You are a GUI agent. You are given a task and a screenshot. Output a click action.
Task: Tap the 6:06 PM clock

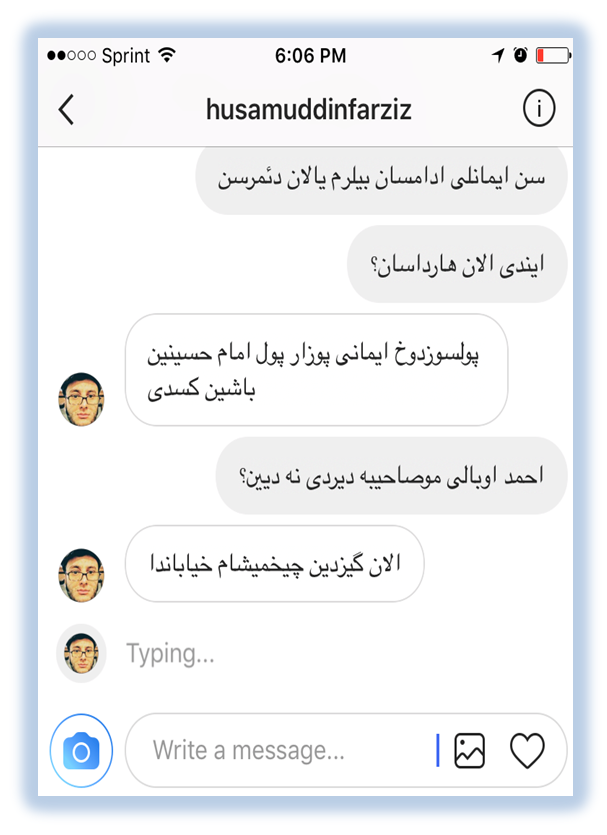[310, 56]
